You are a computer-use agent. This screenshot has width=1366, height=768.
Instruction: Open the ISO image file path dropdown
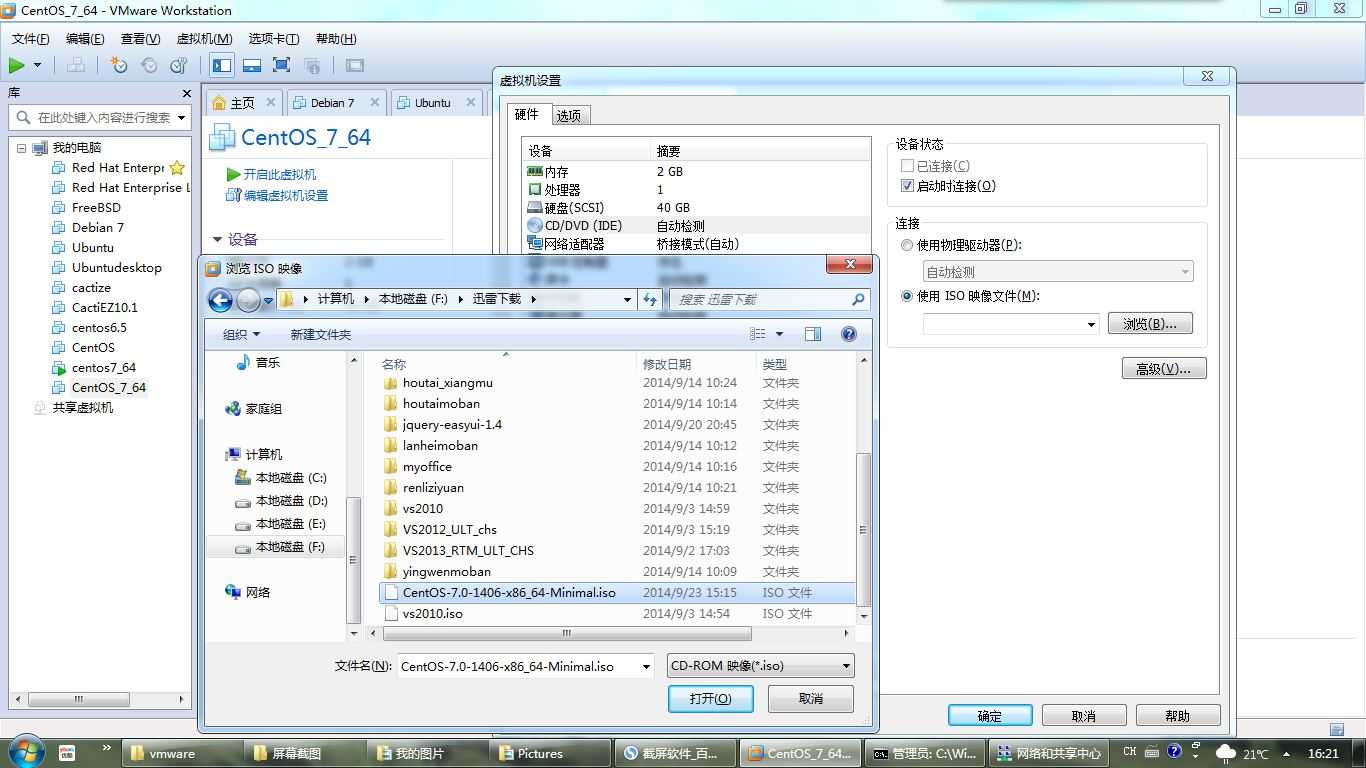[x=1091, y=324]
